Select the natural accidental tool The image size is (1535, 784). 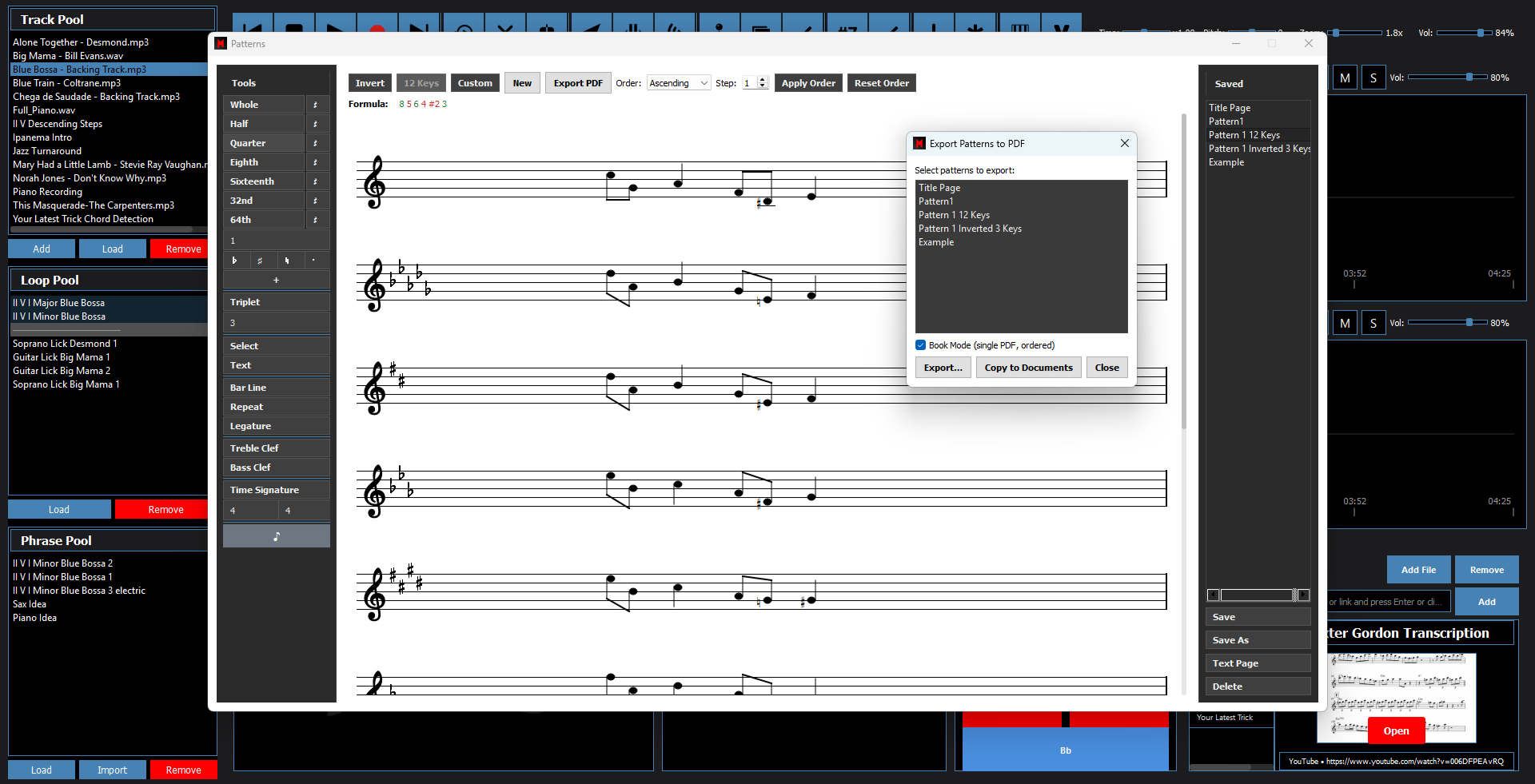(x=287, y=261)
